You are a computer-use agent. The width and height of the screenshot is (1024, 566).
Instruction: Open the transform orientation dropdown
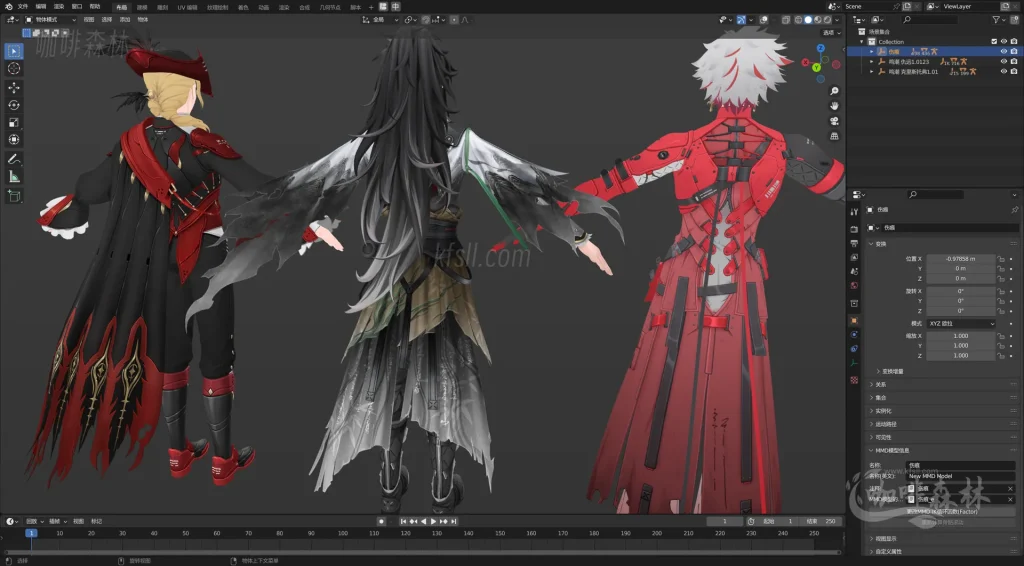coord(380,20)
